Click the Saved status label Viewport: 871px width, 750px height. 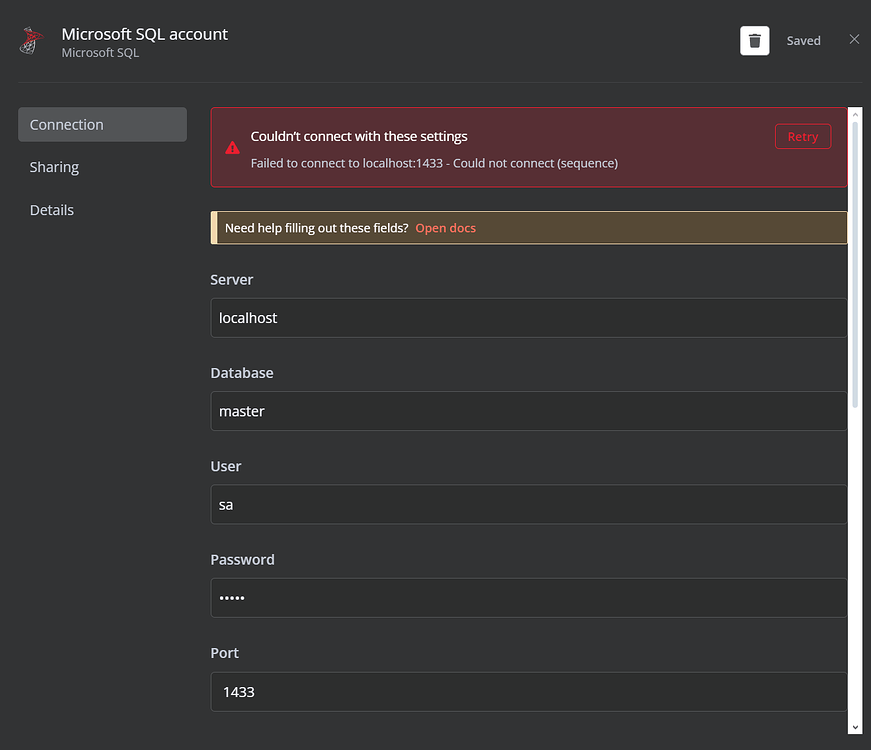803,41
